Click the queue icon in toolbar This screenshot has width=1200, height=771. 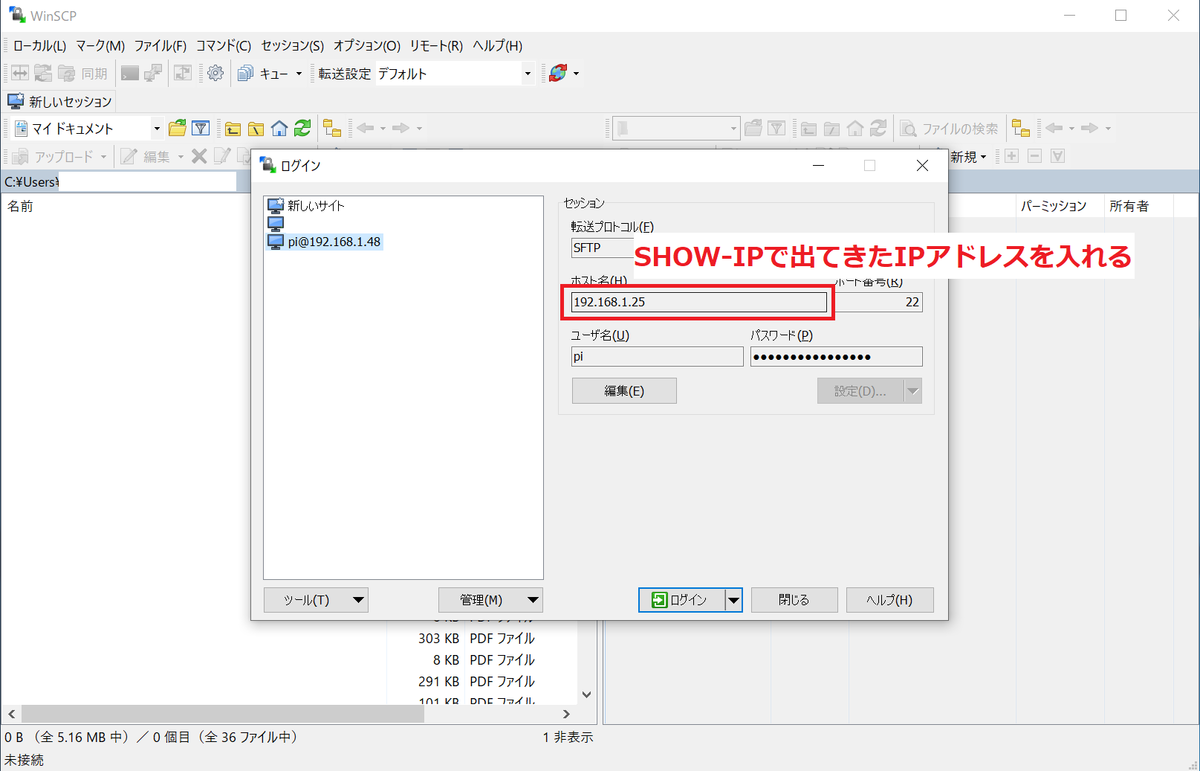246,73
